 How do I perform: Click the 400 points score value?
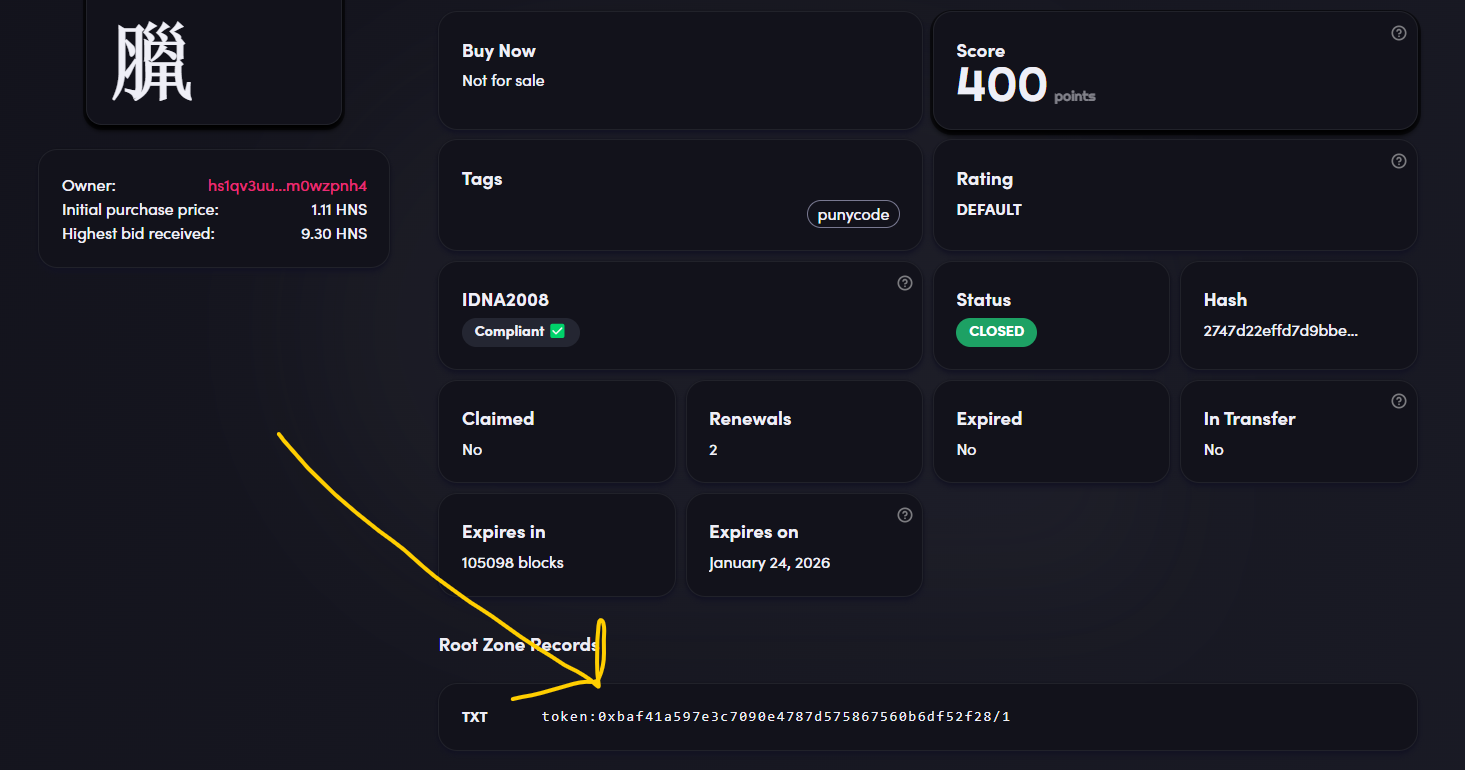[x=1002, y=86]
